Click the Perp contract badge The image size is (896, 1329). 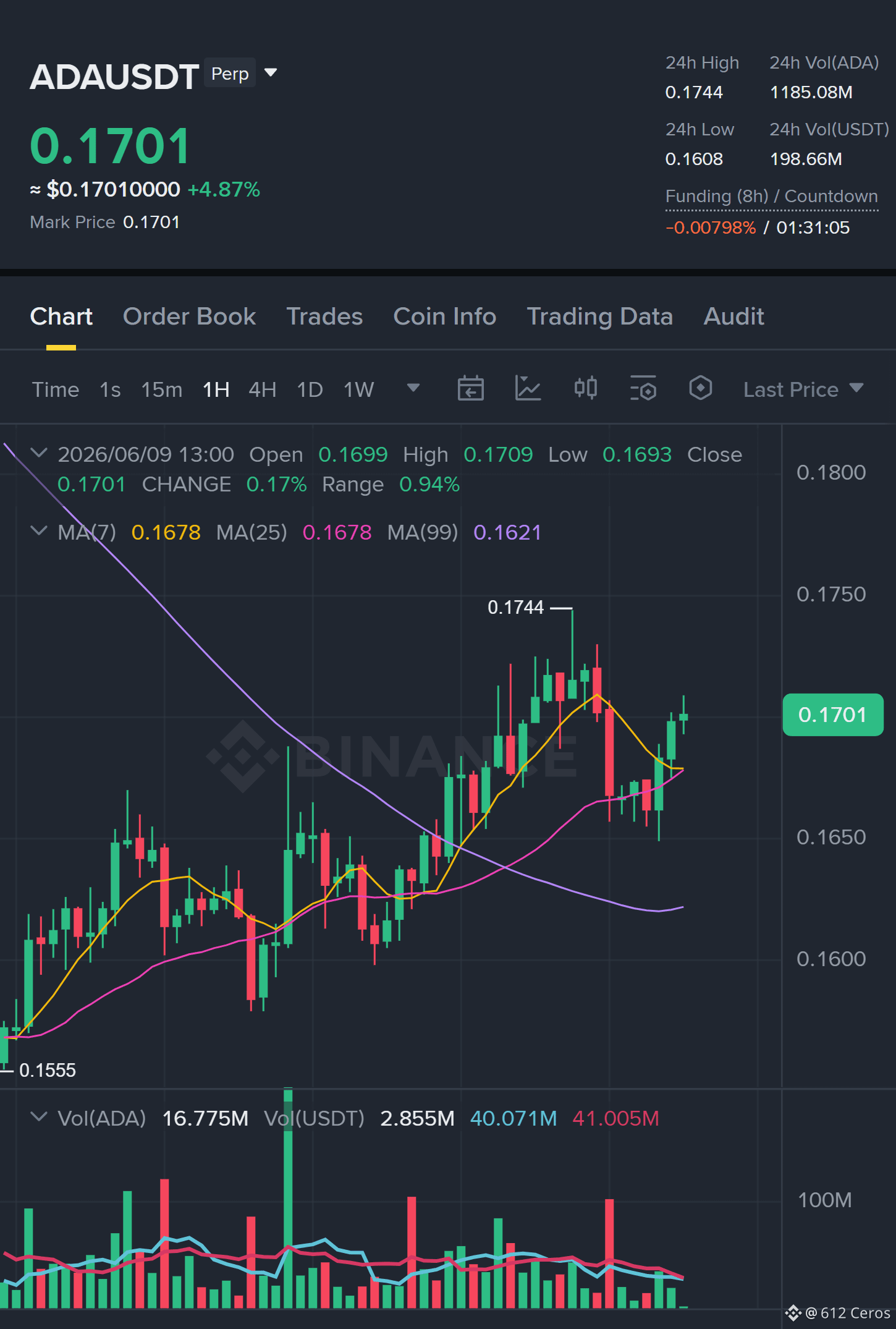(230, 74)
